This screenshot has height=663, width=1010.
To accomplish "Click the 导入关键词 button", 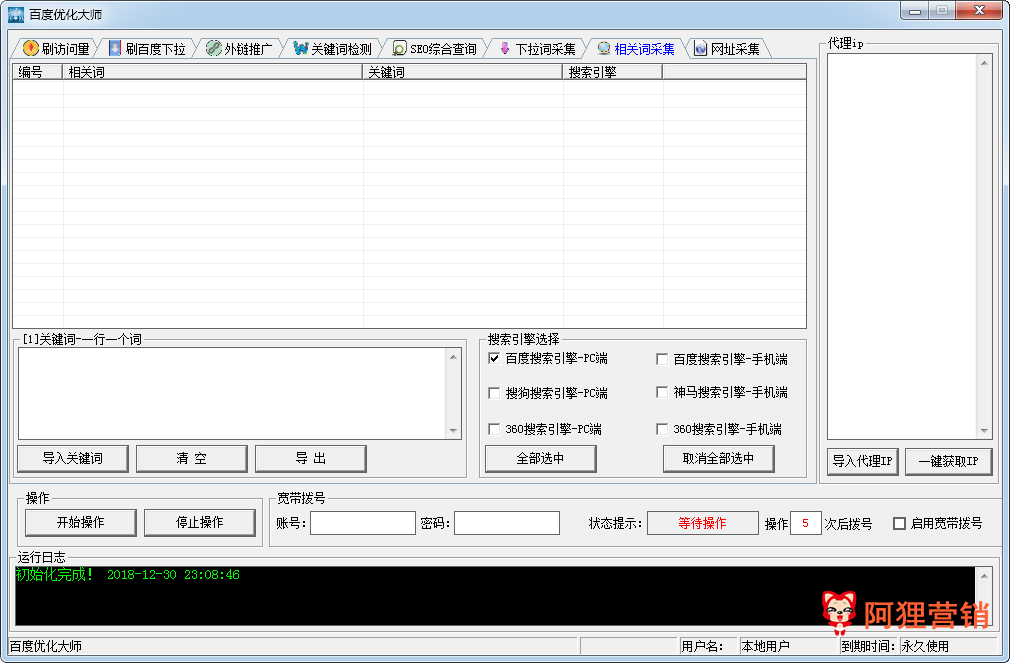I will pyautogui.click(x=73, y=458).
